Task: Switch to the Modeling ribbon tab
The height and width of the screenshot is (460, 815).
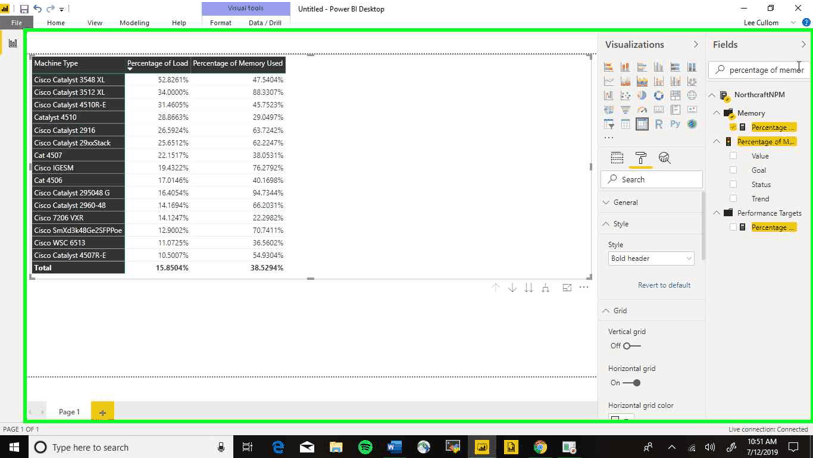Action: click(134, 23)
